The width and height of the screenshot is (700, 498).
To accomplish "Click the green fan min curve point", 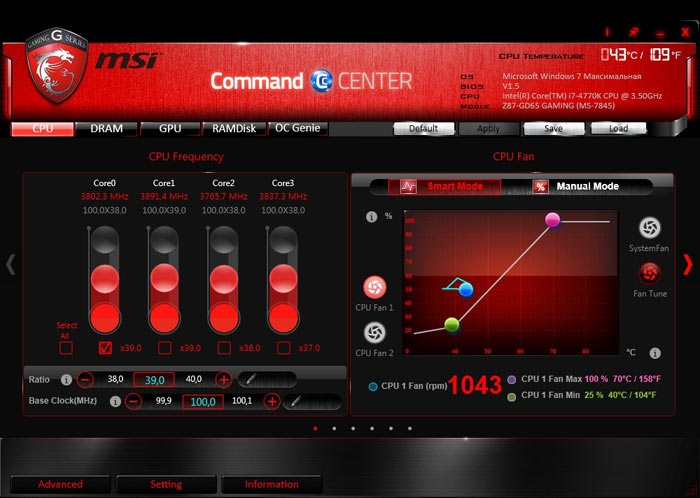I will [x=452, y=324].
